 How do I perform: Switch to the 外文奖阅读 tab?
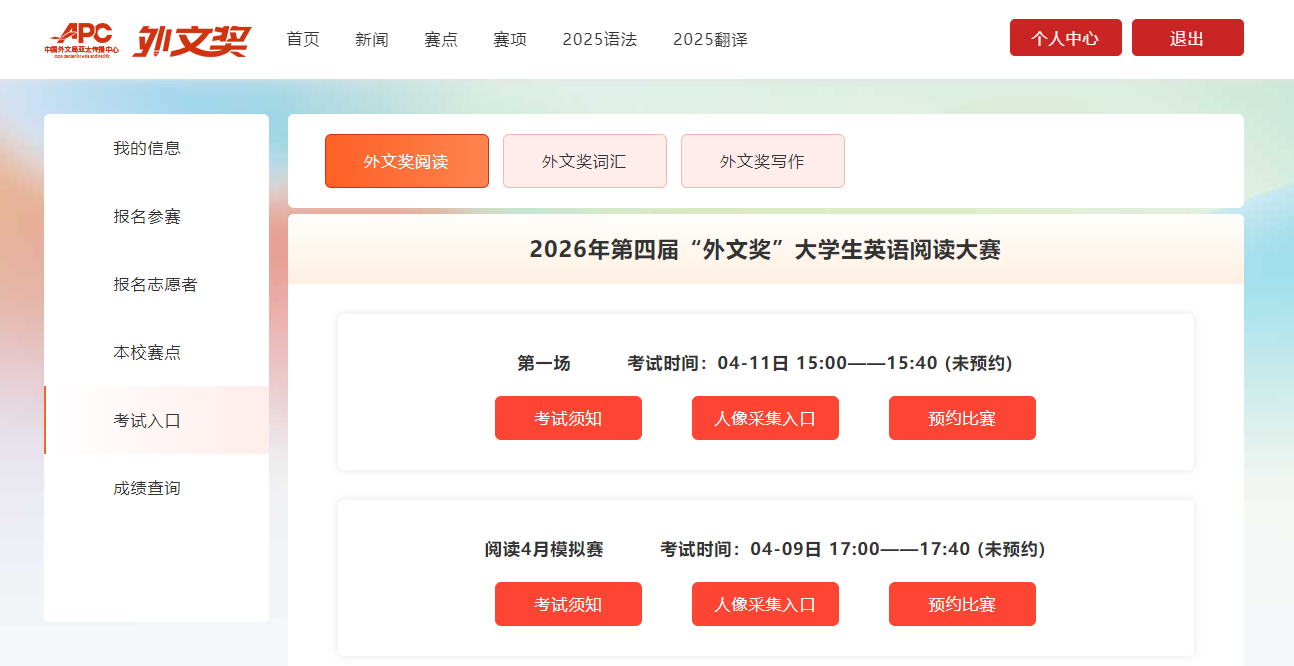point(407,161)
